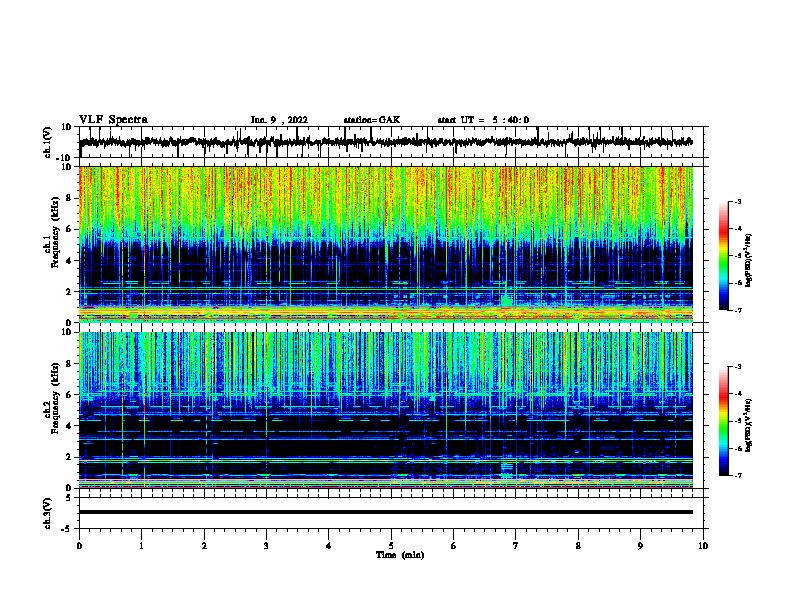Click the "-3" label on upper color bar

737,202
